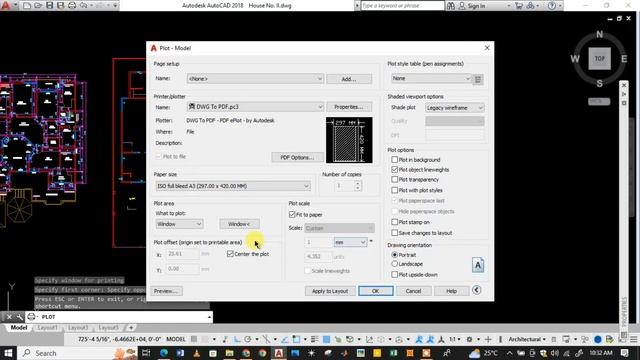640x360 pixels.
Task: Open the mm units dropdown in Plot scale
Action: coord(351,242)
